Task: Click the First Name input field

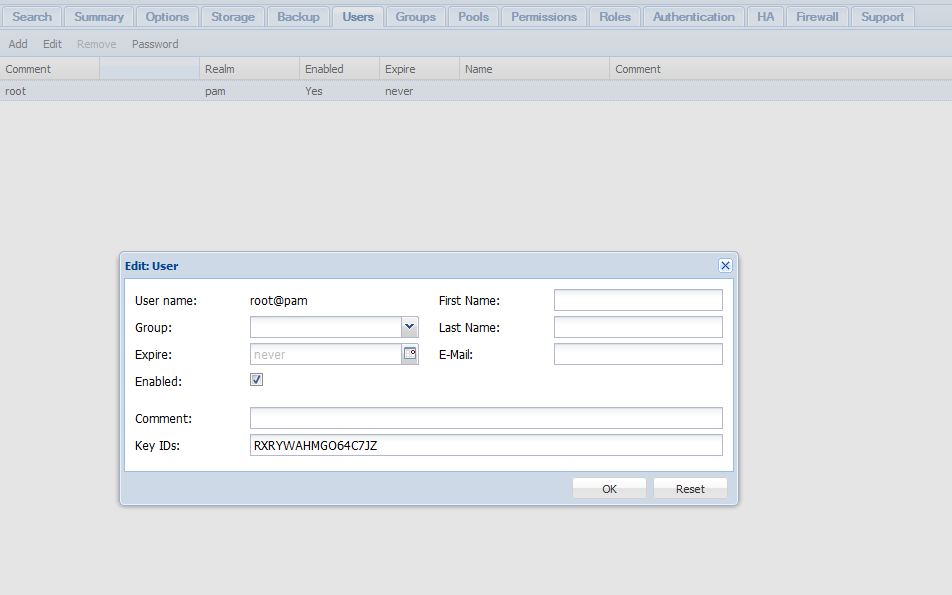Action: point(637,300)
